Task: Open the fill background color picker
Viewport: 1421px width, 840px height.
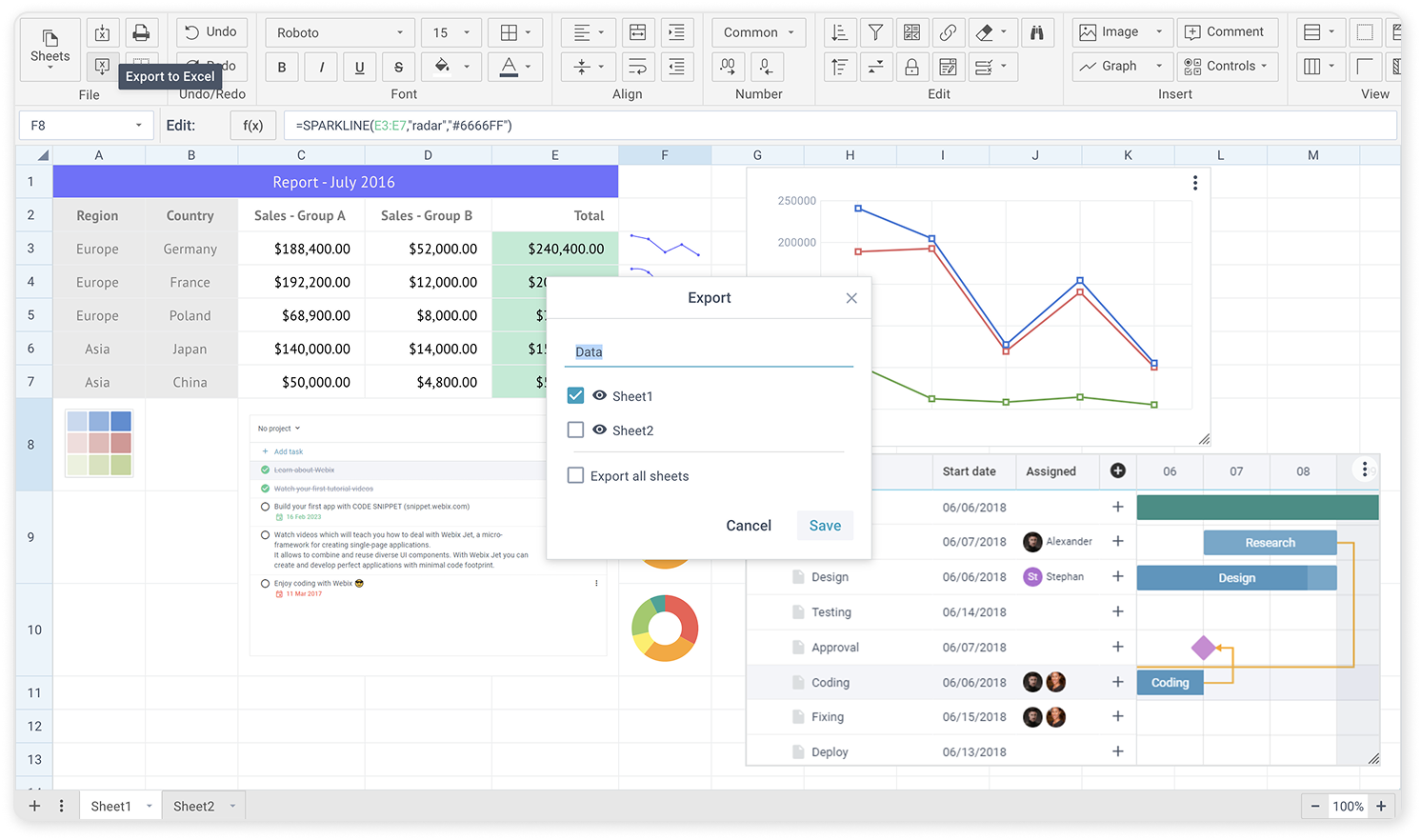Action: click(450, 67)
